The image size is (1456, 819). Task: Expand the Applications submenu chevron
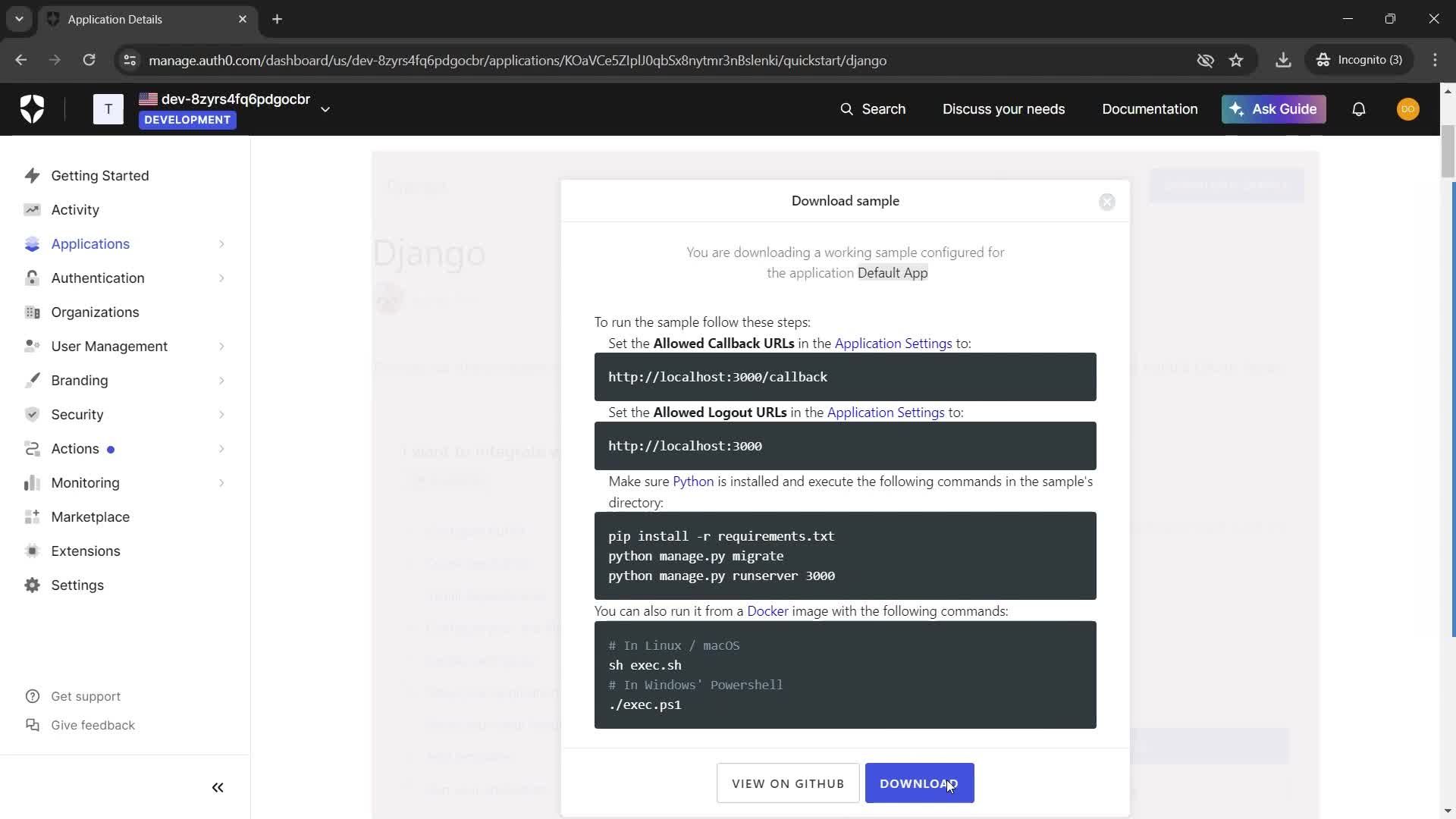click(x=221, y=244)
